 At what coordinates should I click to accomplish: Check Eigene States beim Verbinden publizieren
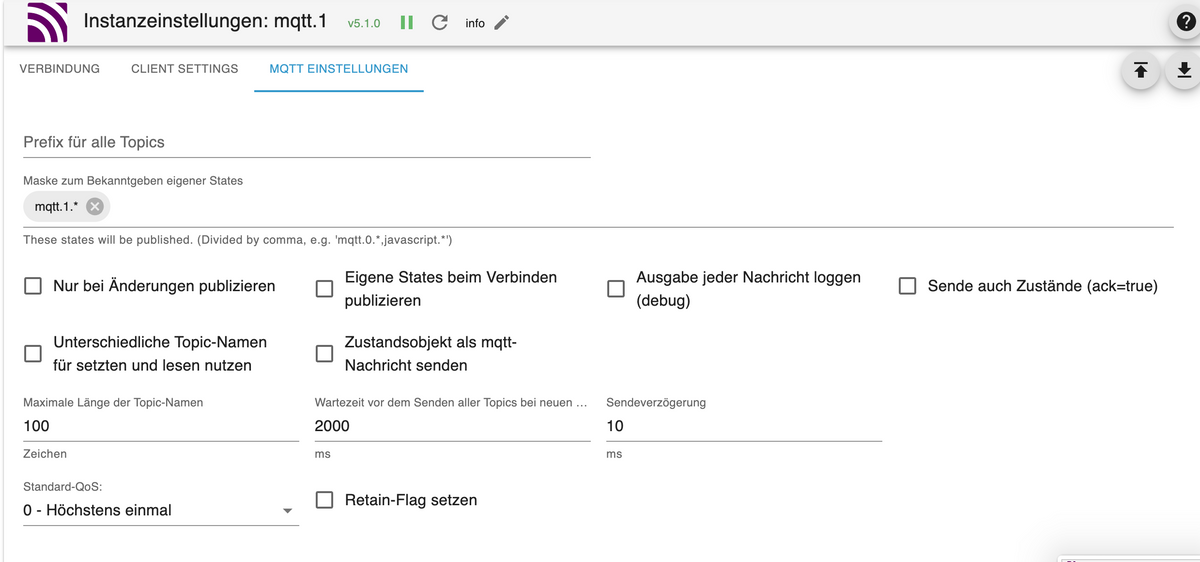(x=324, y=288)
